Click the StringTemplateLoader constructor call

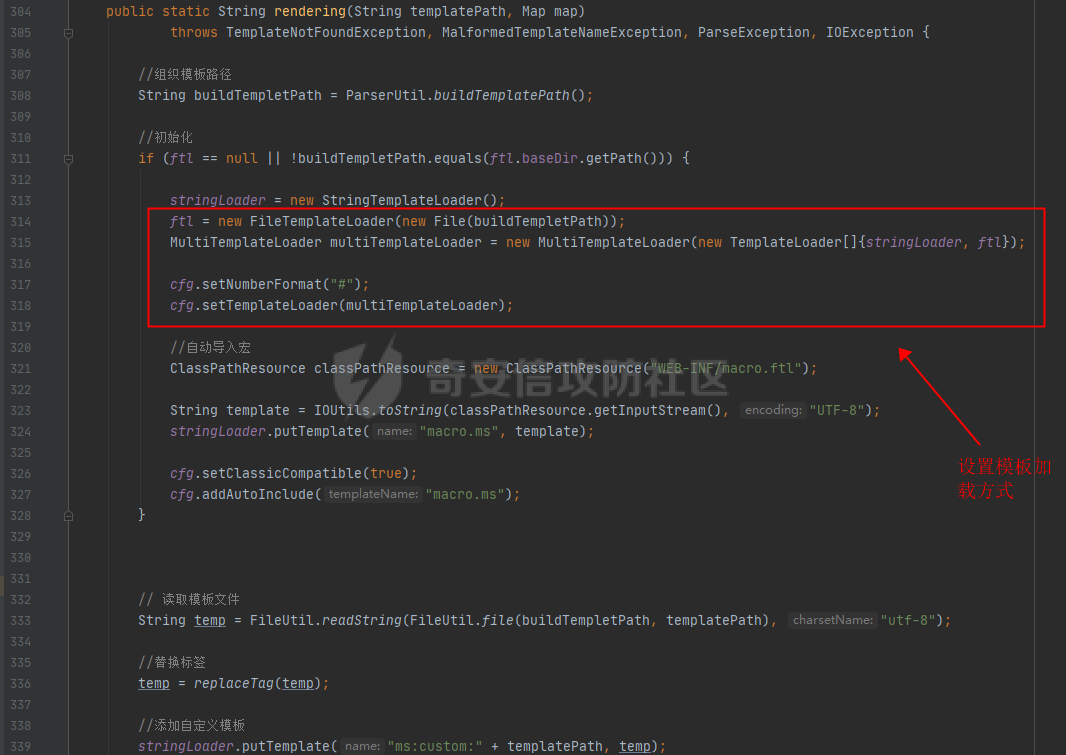(x=401, y=201)
